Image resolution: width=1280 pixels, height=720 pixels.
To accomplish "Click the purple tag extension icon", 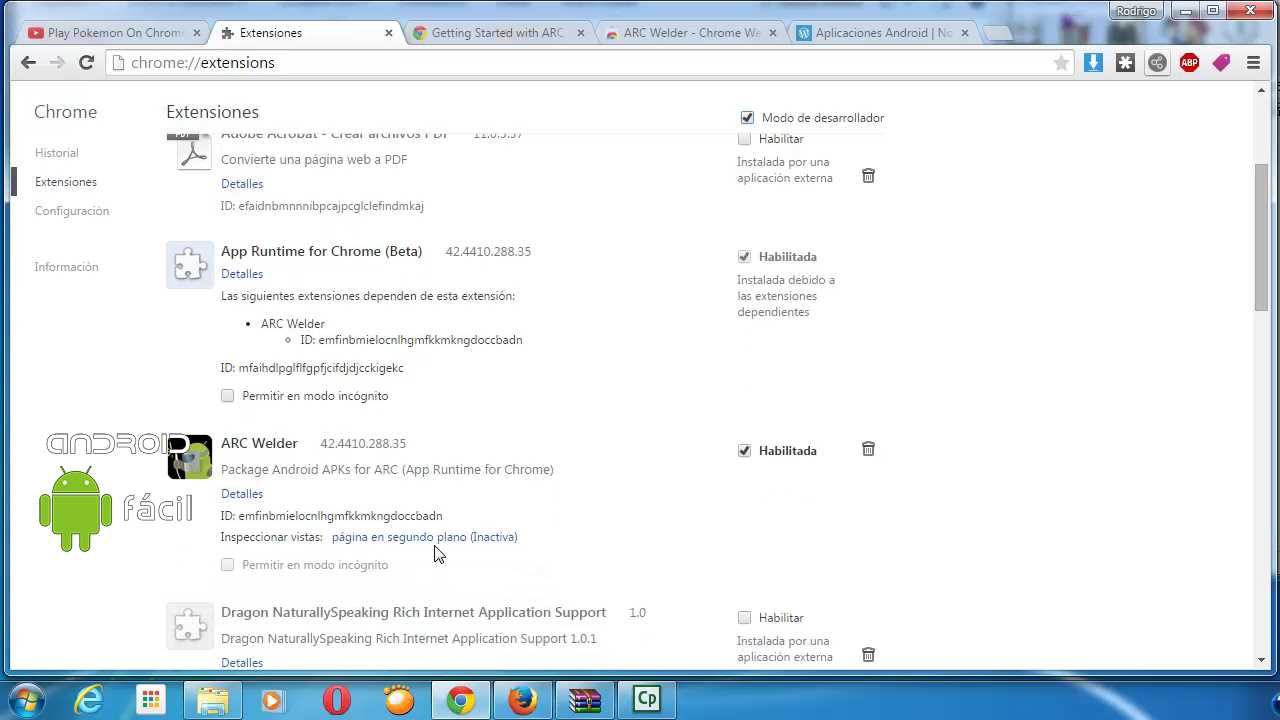I will click(x=1221, y=63).
